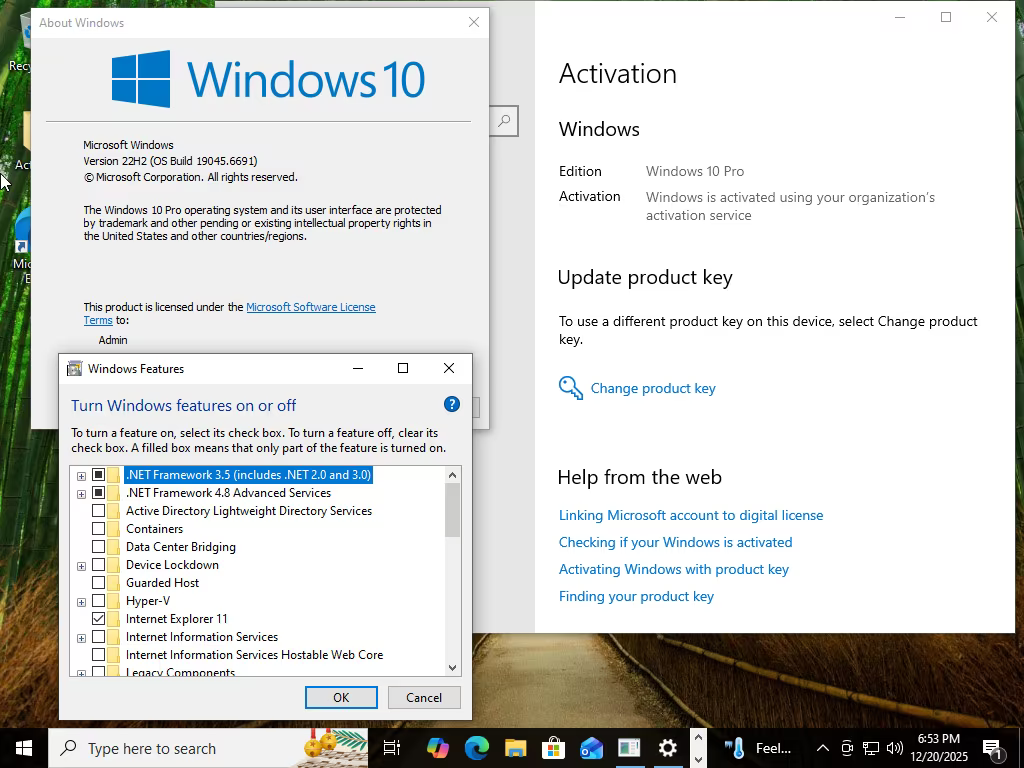
Task: Click the .NET Framework 3.5 folder icon
Action: (114, 475)
